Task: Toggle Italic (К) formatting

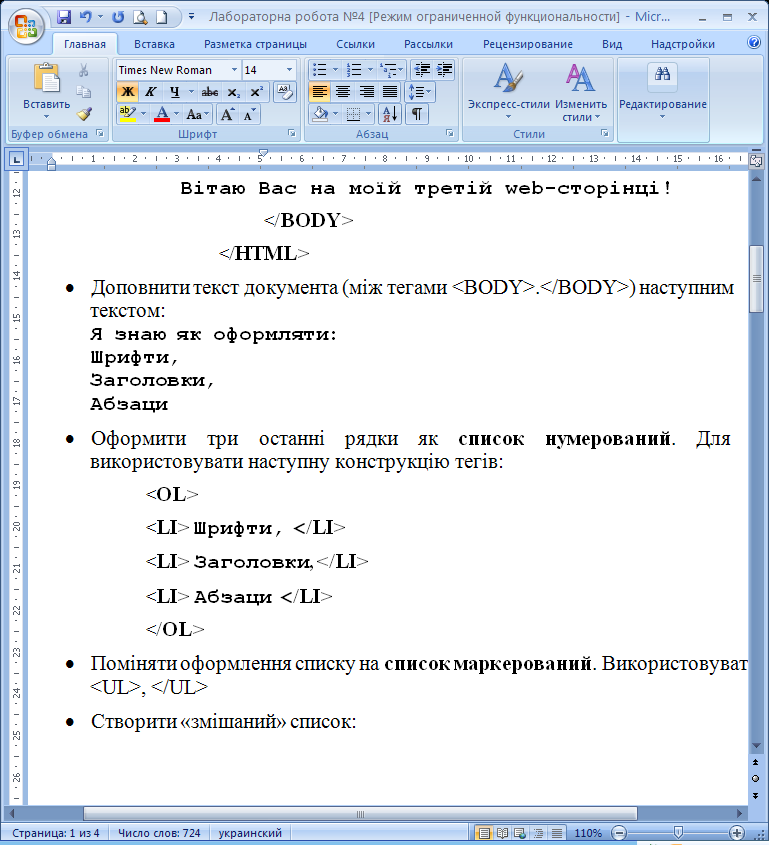Action: (148, 92)
